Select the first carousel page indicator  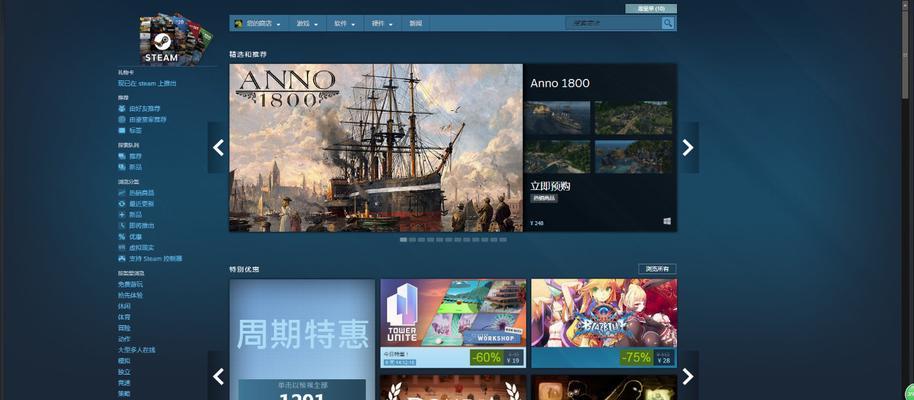click(x=403, y=240)
